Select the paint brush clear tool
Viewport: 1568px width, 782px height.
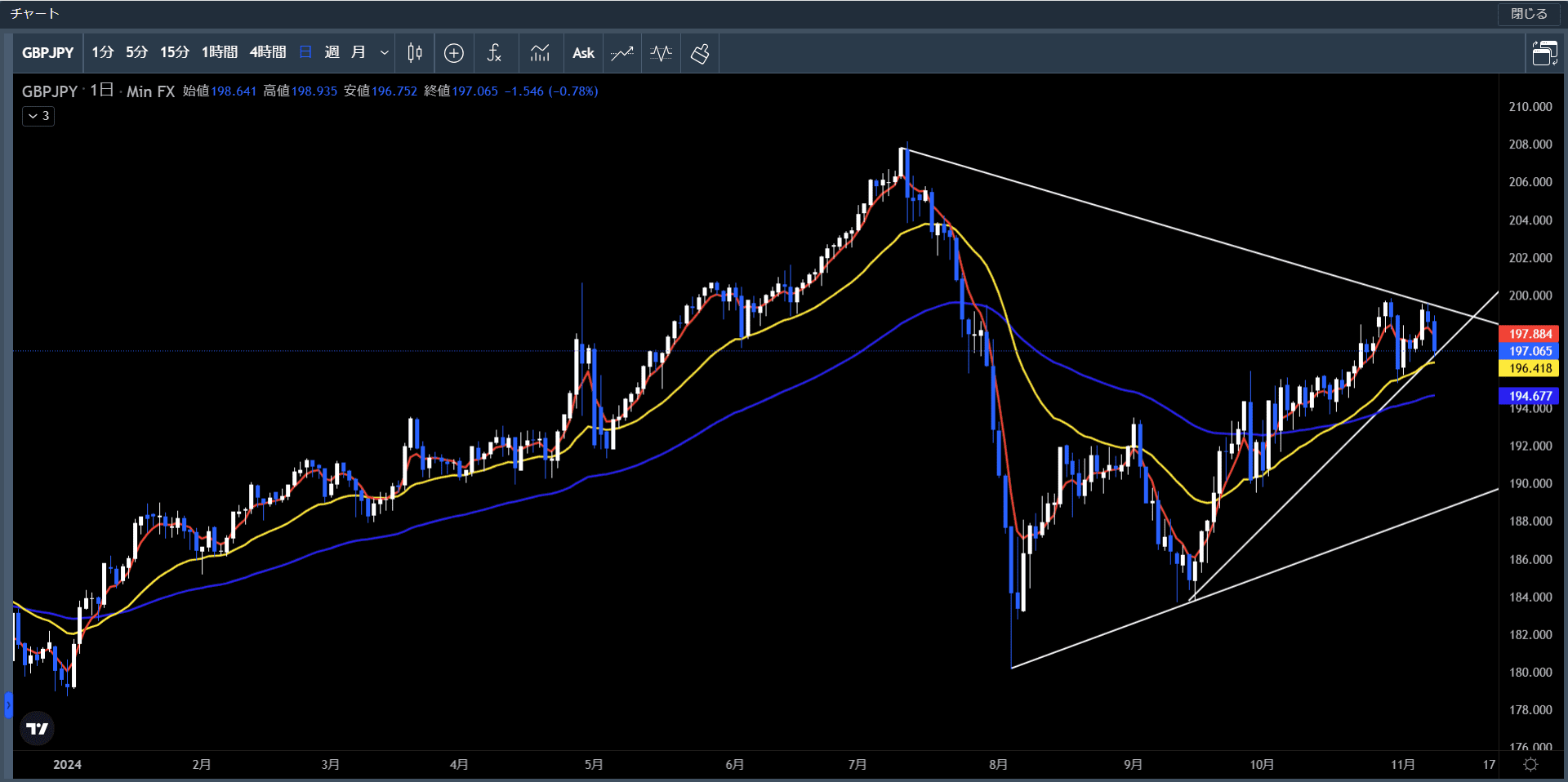tap(700, 53)
